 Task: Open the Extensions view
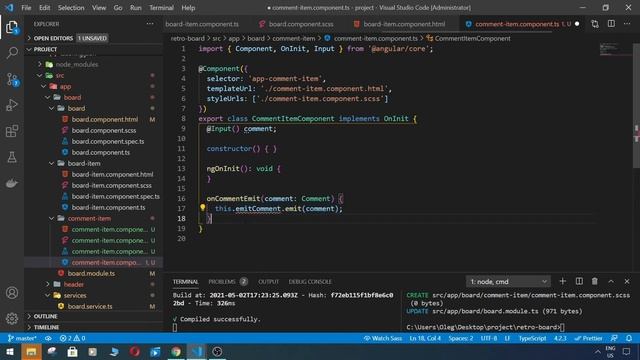(x=12, y=131)
